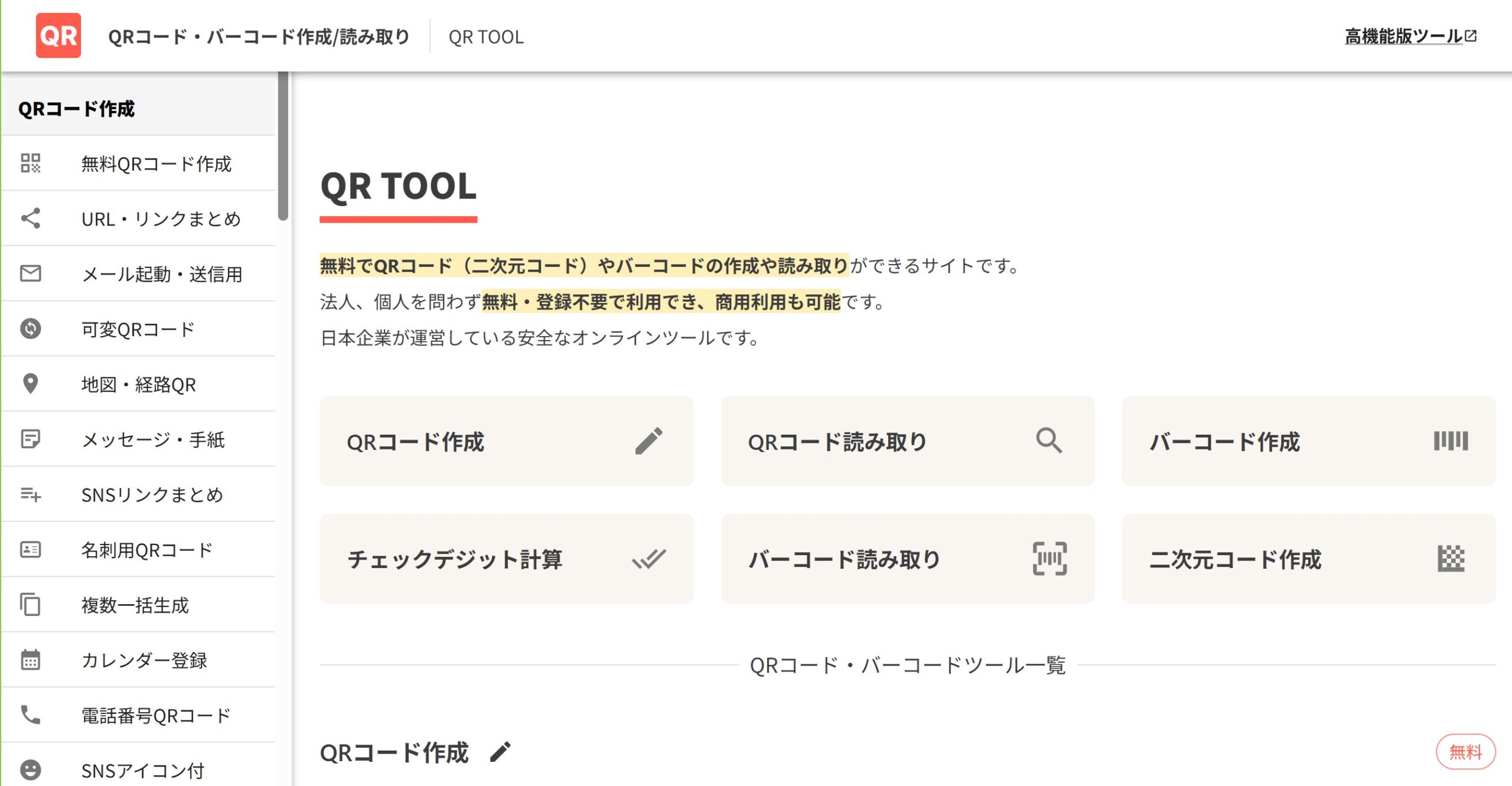
Task: Open the バーコード読み取り card
Action: (x=907, y=559)
